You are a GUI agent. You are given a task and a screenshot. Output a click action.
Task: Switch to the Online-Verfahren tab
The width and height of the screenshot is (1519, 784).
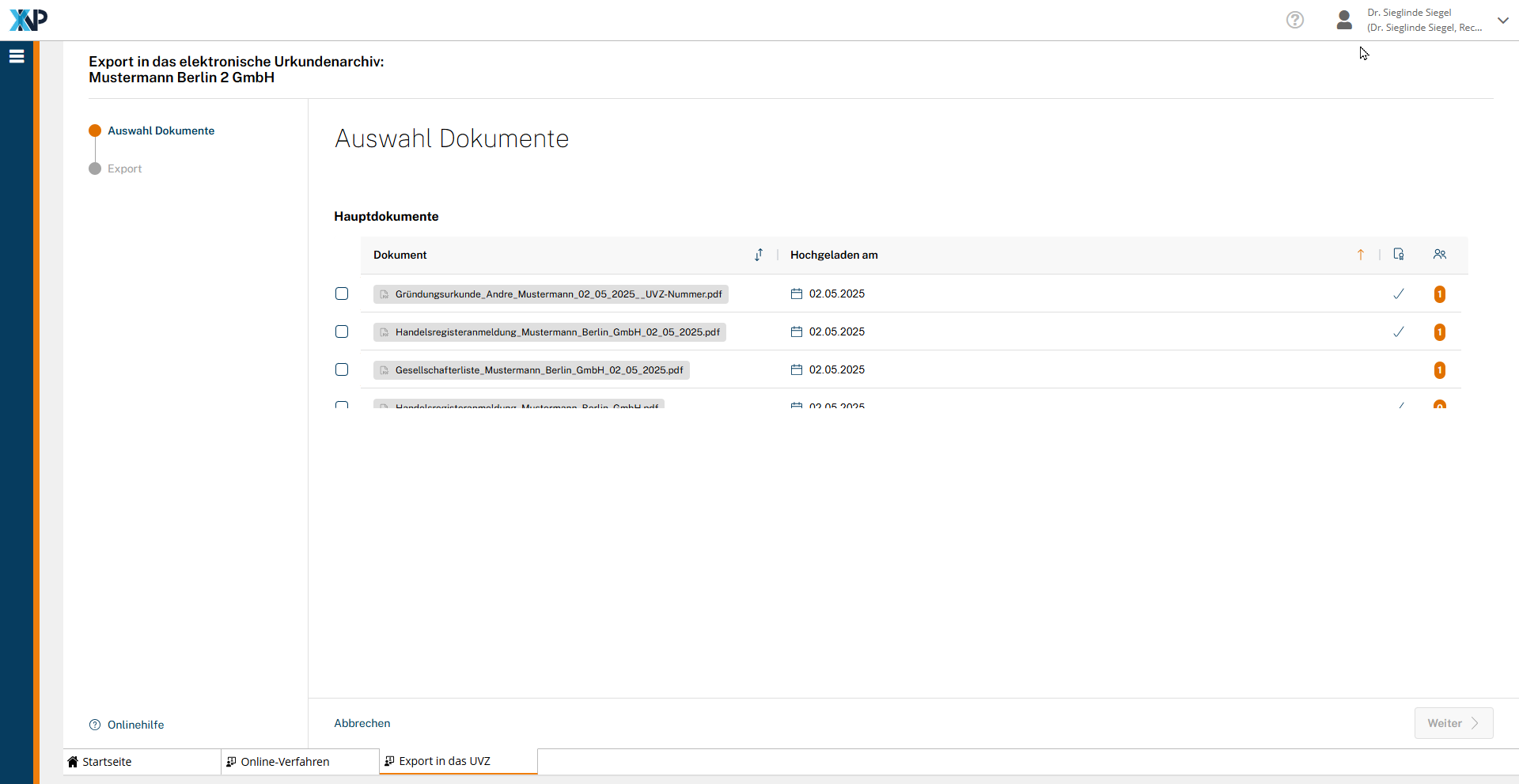pyautogui.click(x=285, y=762)
